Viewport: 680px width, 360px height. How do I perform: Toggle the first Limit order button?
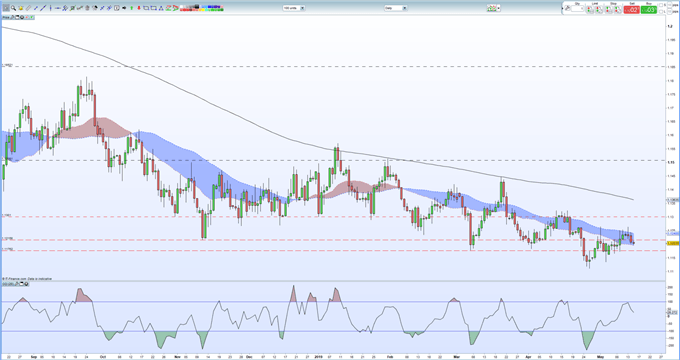589,10
